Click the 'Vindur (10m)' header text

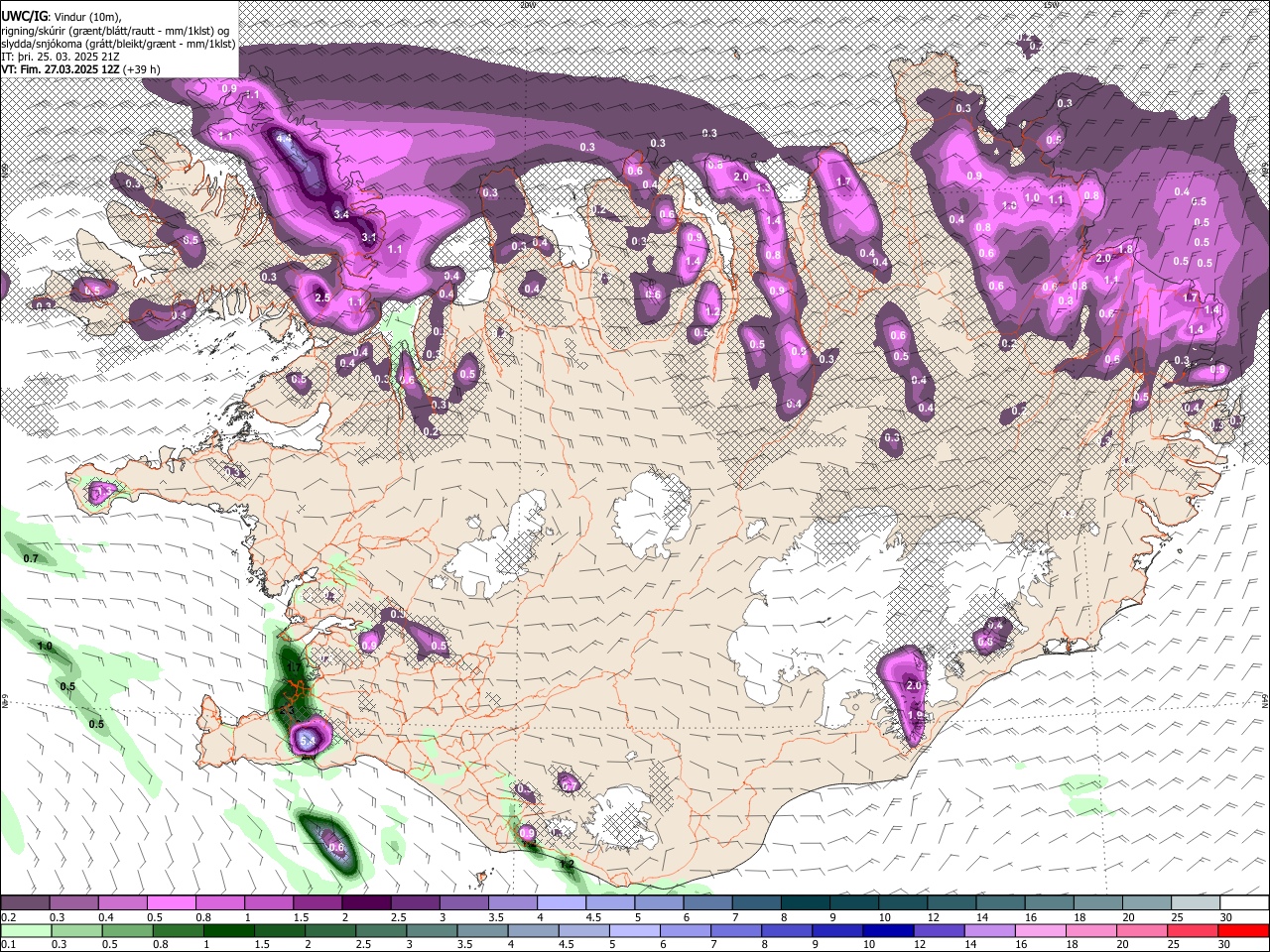click(87, 17)
